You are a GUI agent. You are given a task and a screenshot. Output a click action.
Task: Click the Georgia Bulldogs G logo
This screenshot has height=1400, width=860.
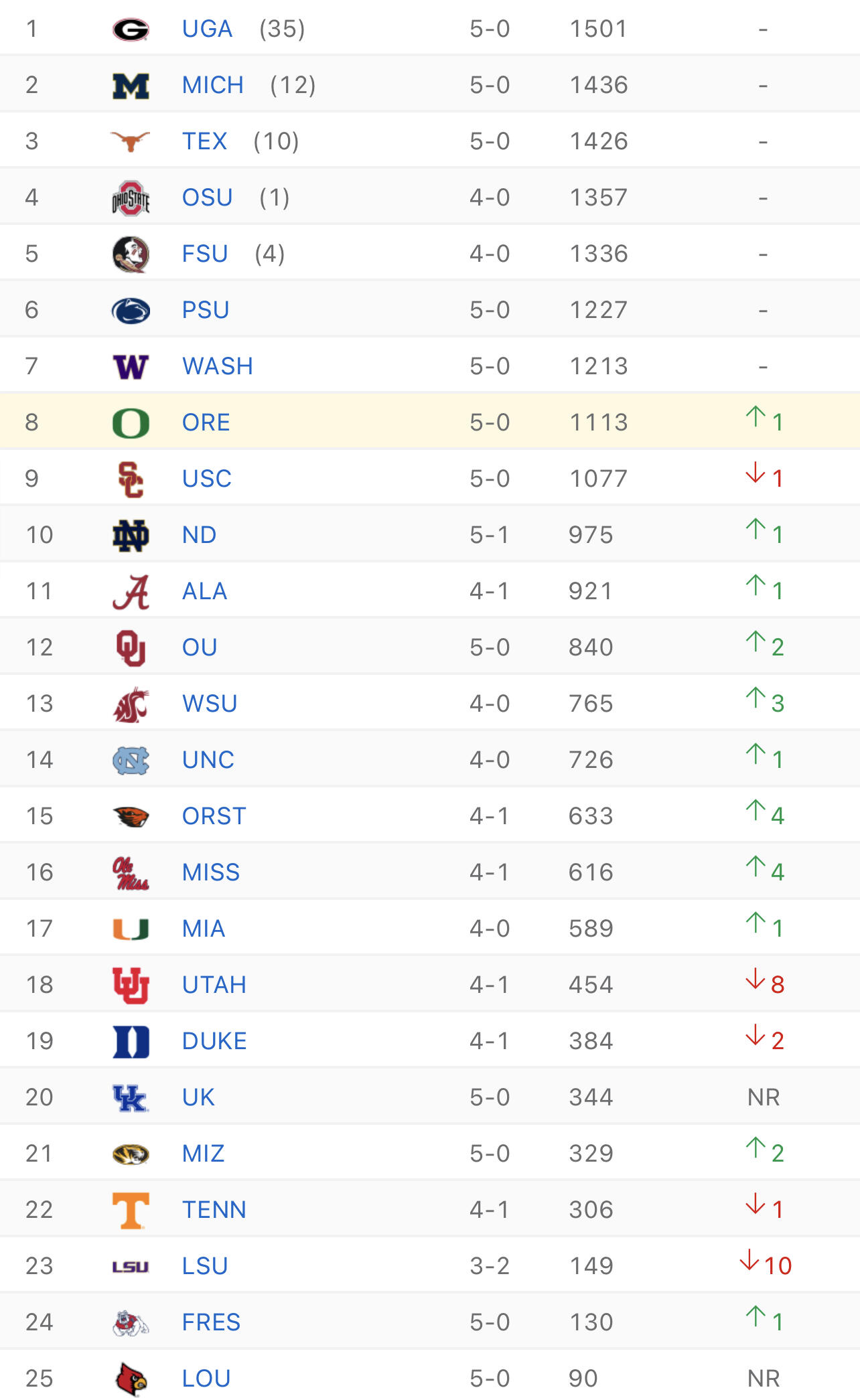click(x=131, y=29)
